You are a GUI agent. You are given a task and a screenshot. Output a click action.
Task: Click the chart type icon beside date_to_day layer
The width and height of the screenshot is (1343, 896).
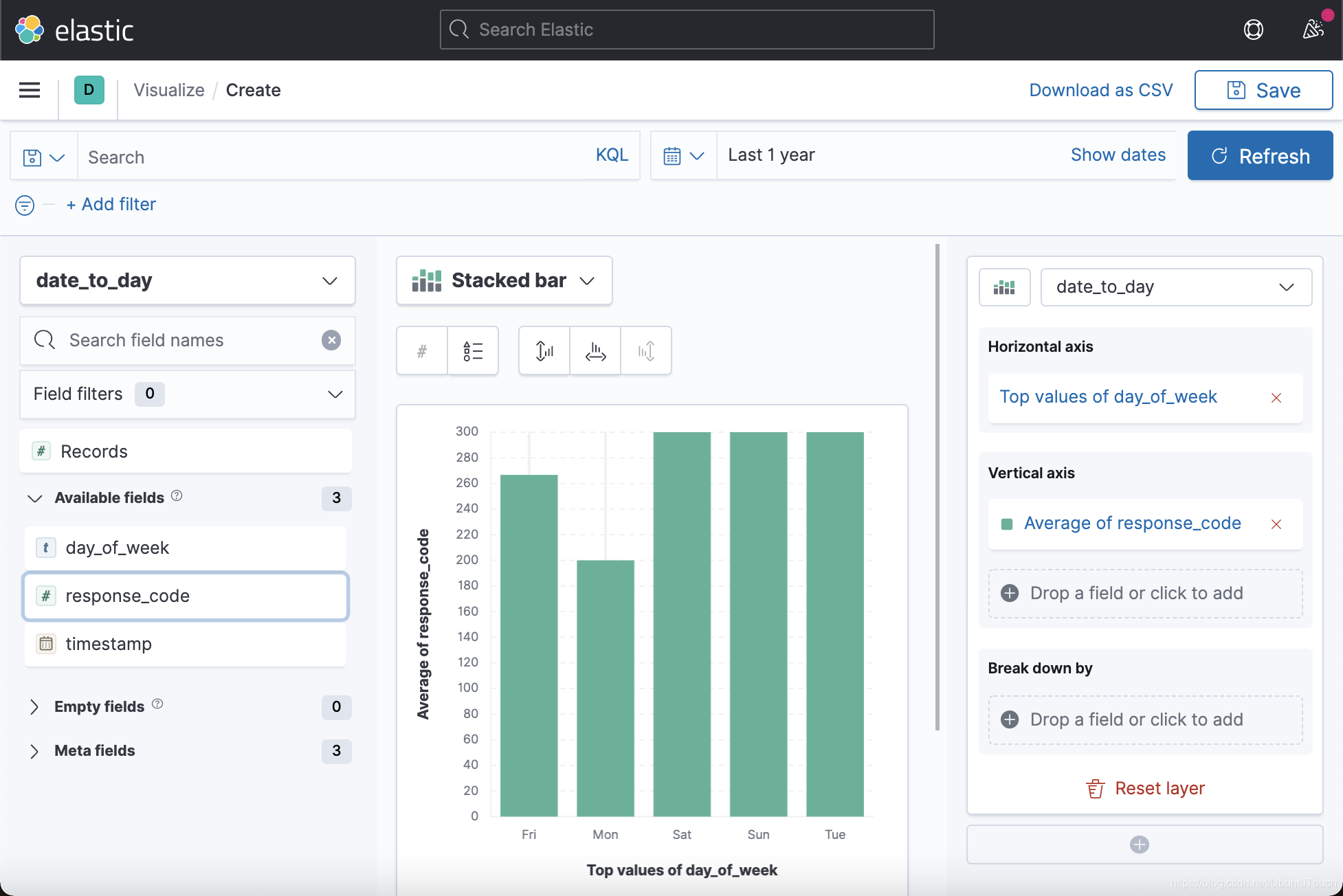click(x=1004, y=287)
